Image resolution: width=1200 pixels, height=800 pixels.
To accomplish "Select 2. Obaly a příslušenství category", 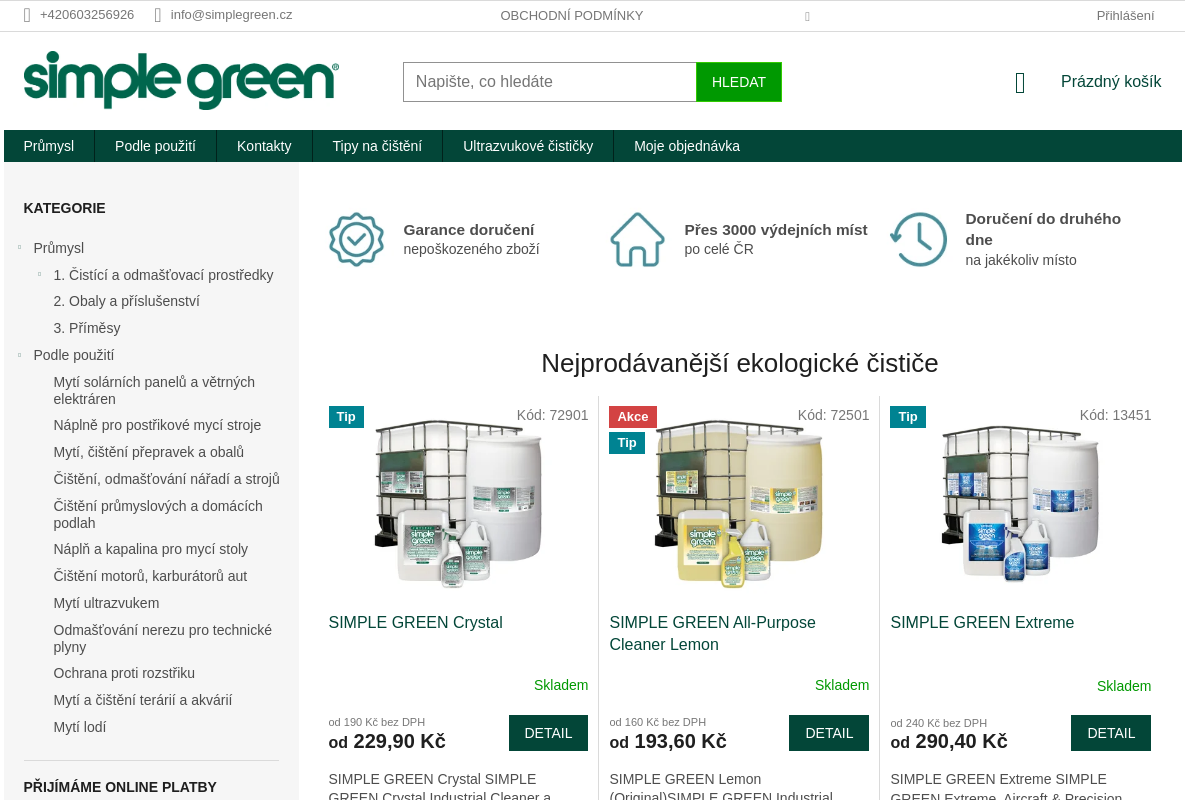I will (x=127, y=301).
